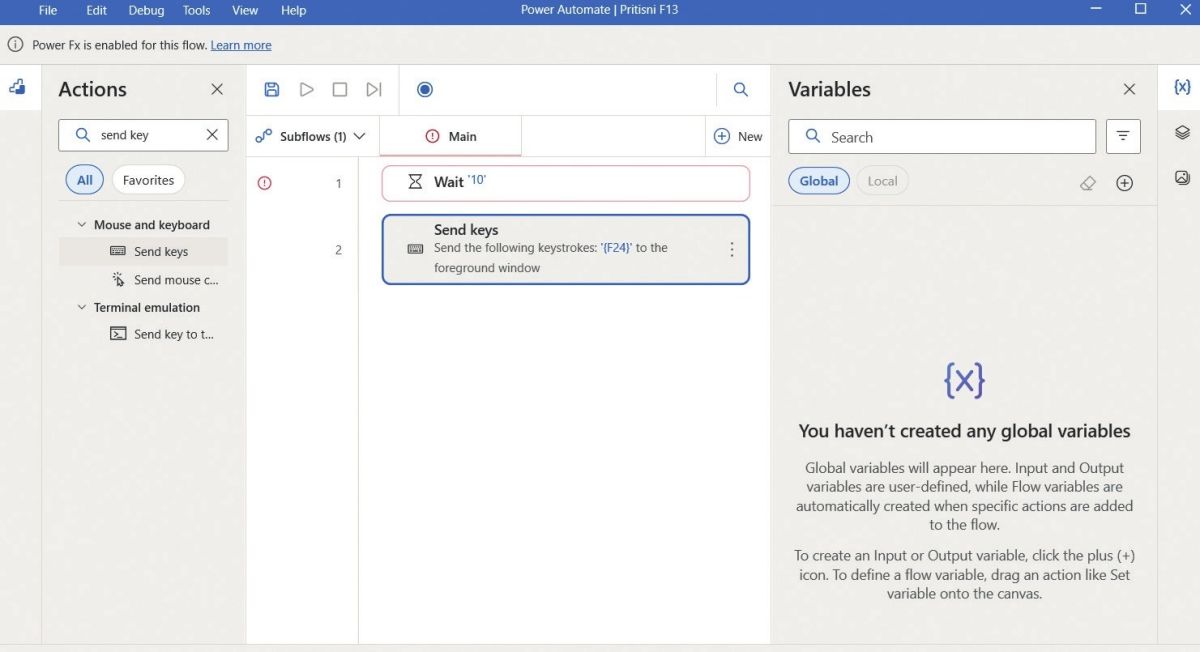Select Send keys in actions list

[144, 252]
